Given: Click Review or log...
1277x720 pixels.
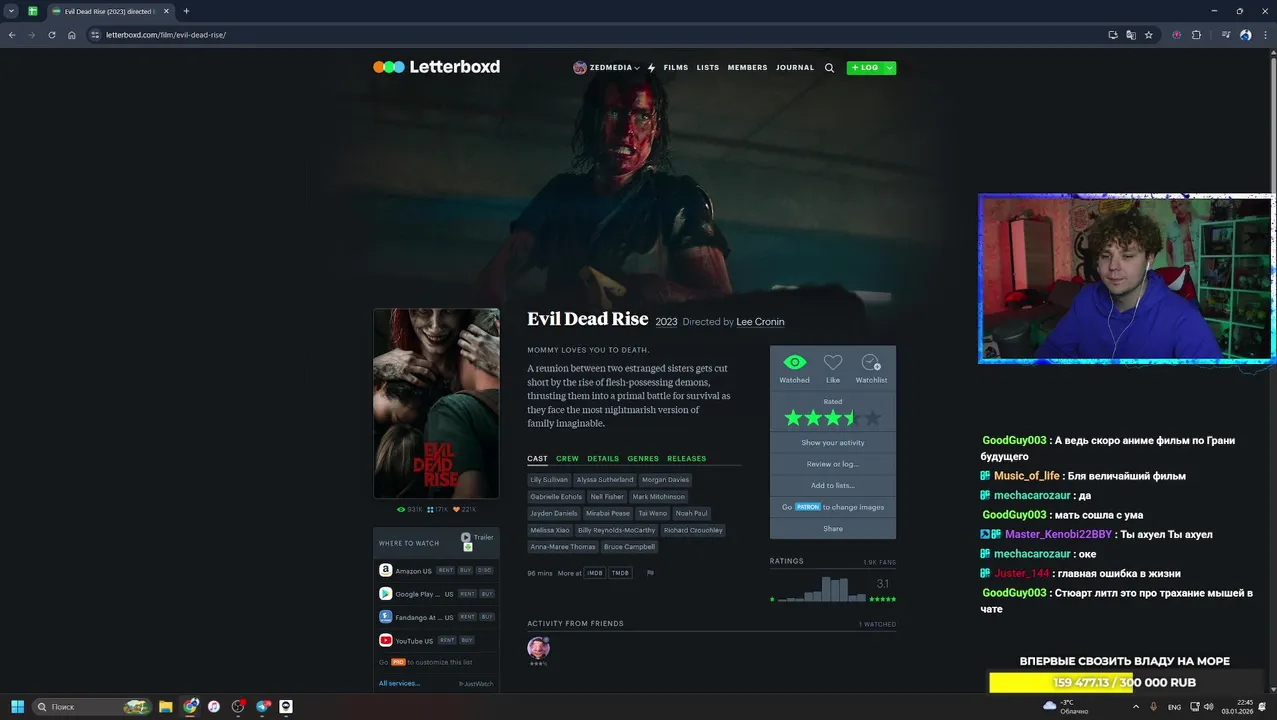Looking at the screenshot, I should pyautogui.click(x=833, y=464).
